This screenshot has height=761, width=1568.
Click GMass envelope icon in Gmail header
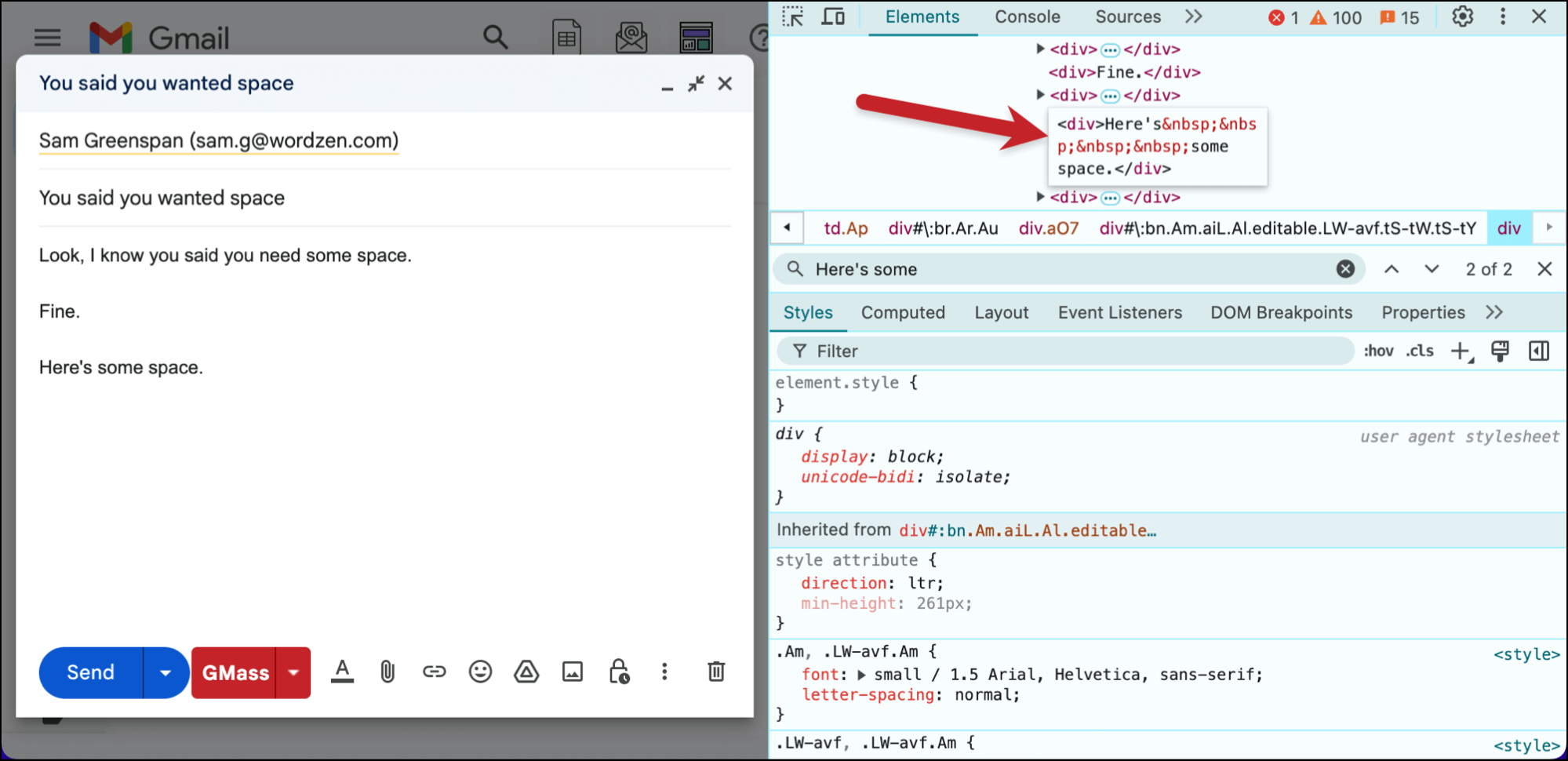[631, 37]
